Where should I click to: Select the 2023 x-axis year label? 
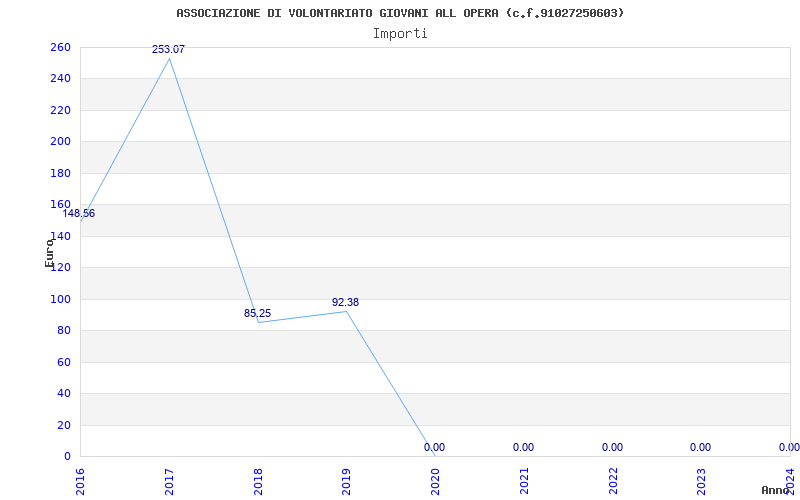pos(702,482)
